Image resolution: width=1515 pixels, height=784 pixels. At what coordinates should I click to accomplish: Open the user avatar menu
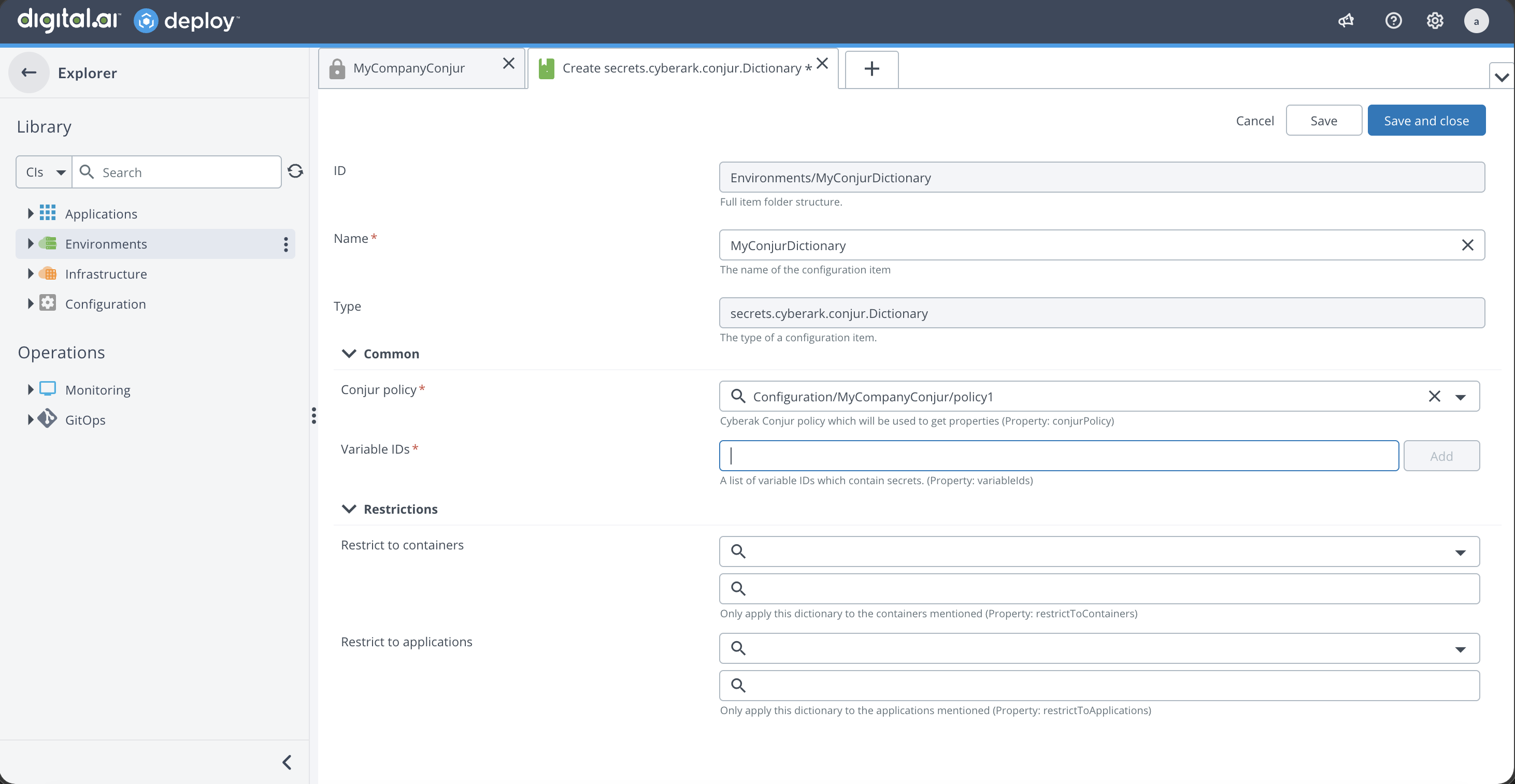[1476, 21]
